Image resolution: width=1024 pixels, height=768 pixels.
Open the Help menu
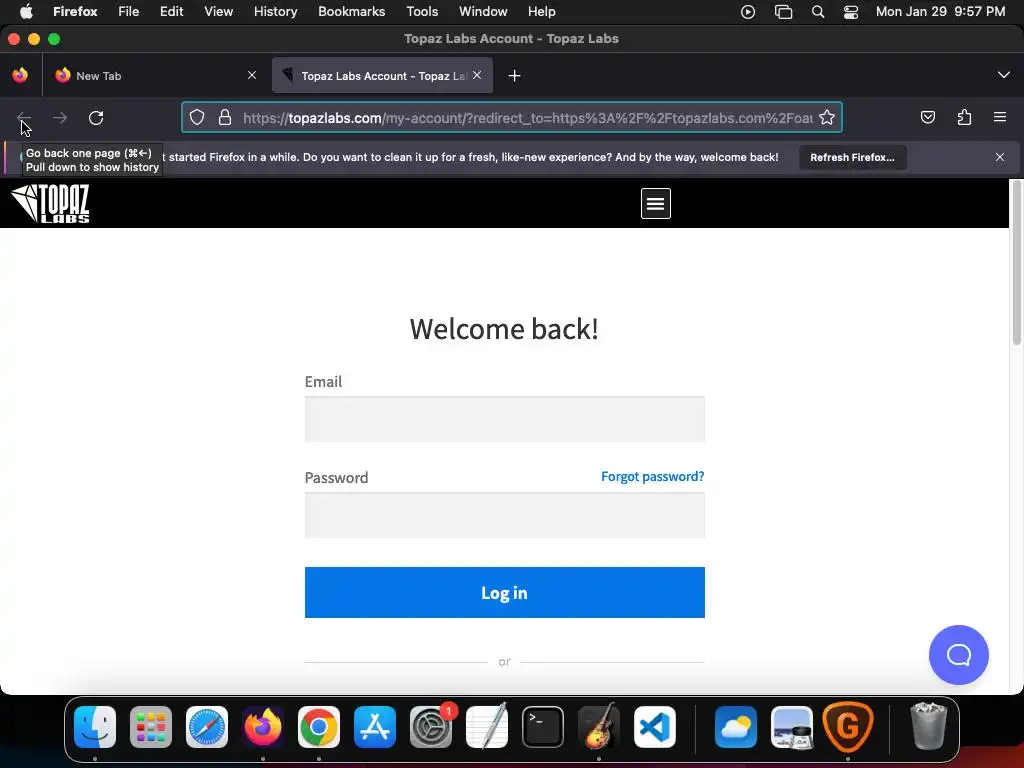pyautogui.click(x=541, y=12)
